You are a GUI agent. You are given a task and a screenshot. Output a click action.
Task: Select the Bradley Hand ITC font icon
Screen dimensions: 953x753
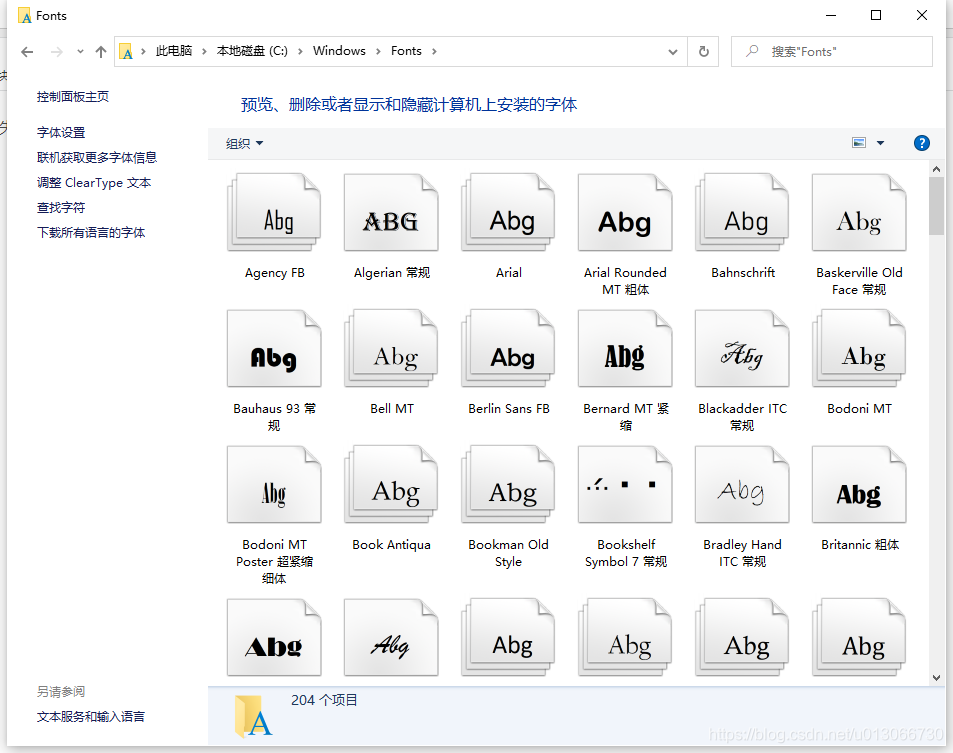(x=742, y=485)
